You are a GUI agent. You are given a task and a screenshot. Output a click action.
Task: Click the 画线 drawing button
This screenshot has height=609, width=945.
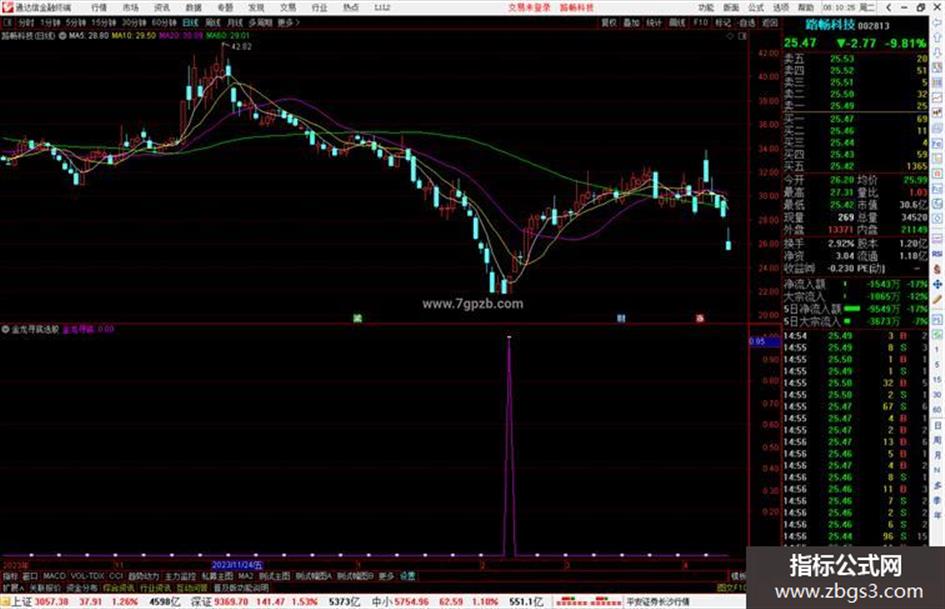pos(677,22)
